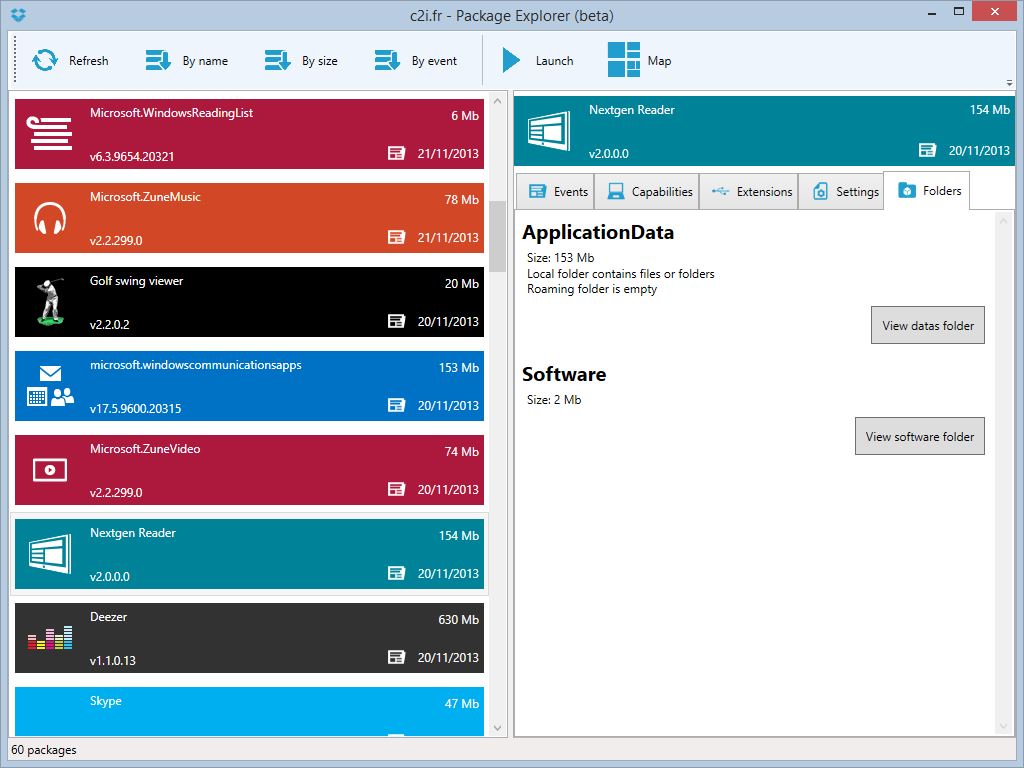
Task: Click event icon in WindowsReadingList row
Action: [396, 153]
